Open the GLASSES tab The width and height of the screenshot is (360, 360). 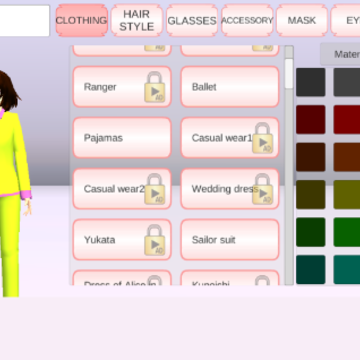pyautogui.click(x=192, y=20)
